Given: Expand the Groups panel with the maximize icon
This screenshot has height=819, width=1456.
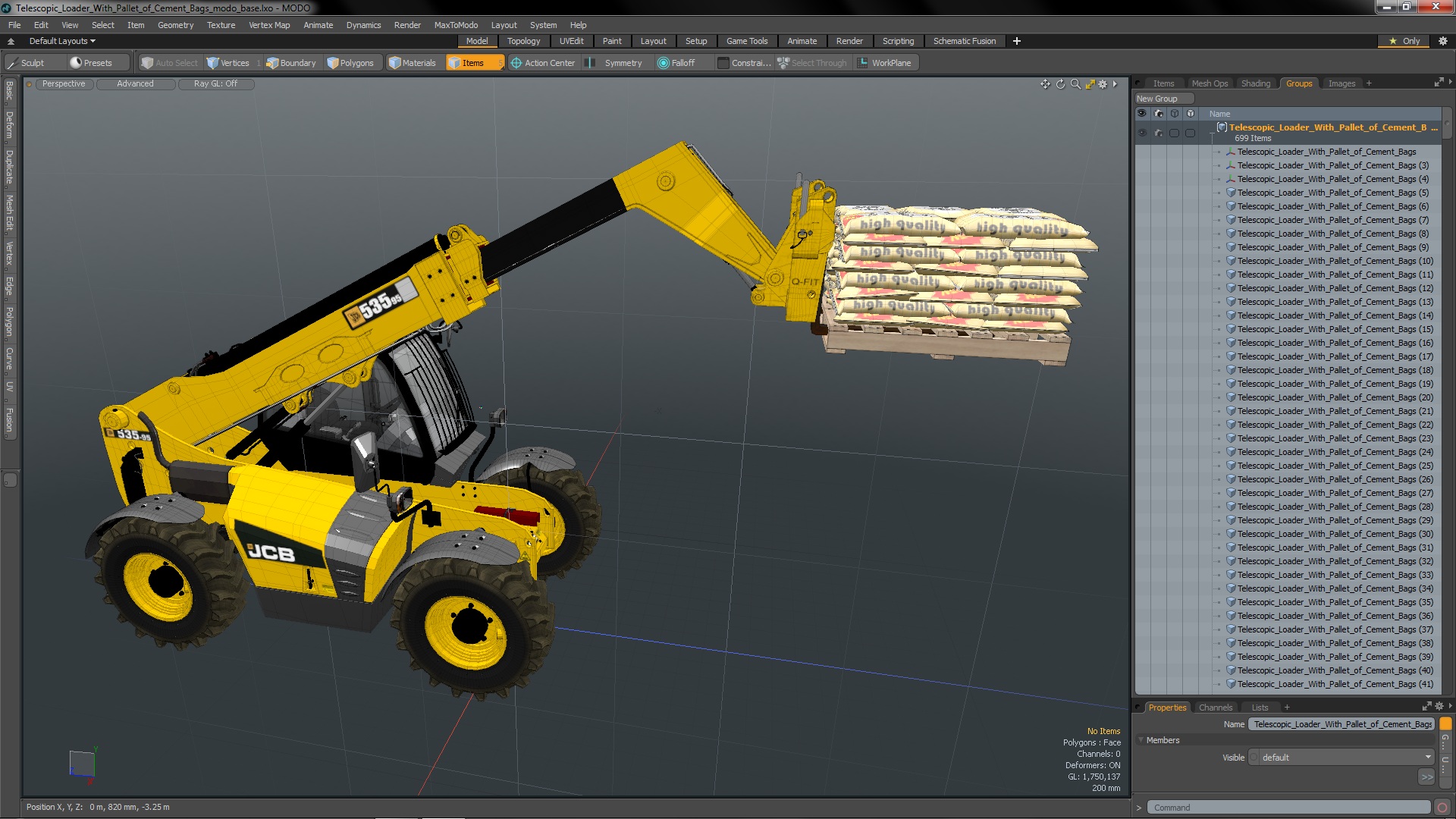Looking at the screenshot, I should click(1439, 82).
